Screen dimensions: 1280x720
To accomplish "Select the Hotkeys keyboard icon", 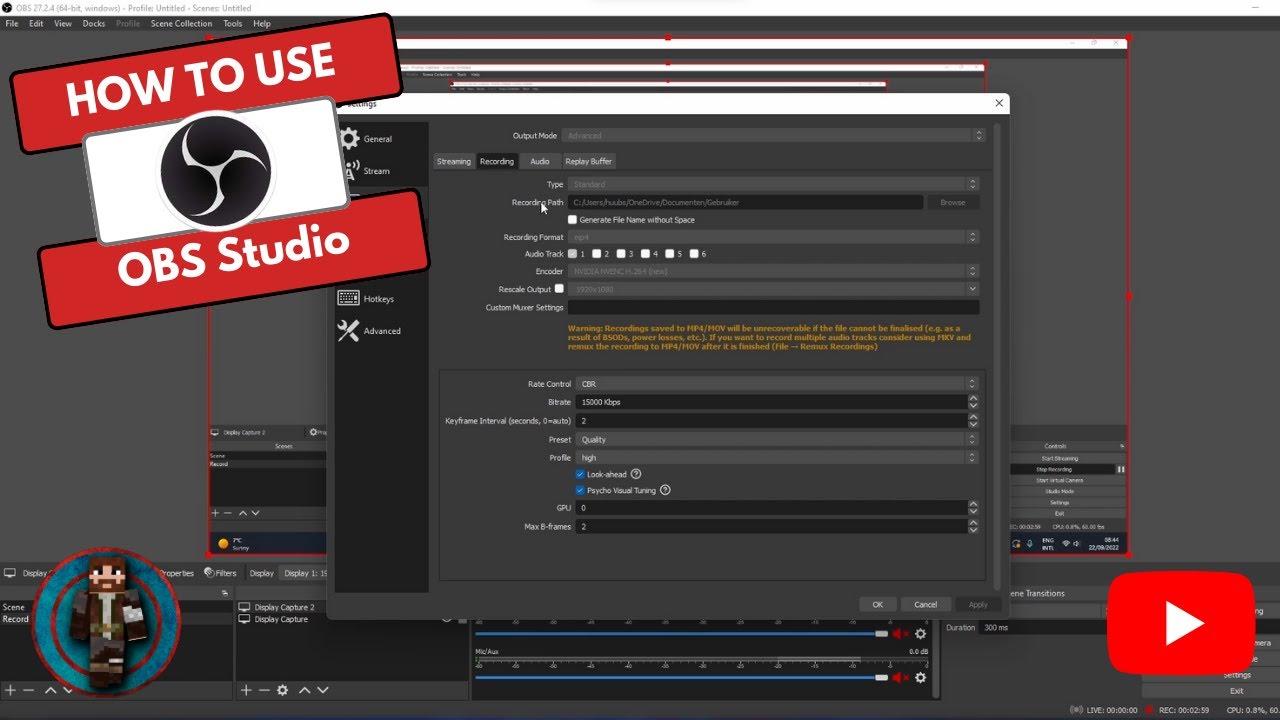I will pyautogui.click(x=348, y=298).
